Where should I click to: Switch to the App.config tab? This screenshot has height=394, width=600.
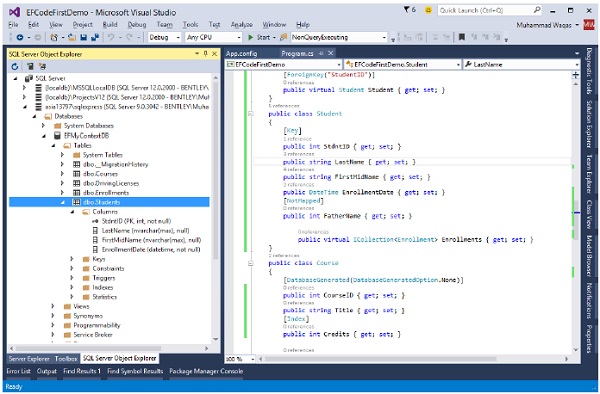click(x=242, y=54)
